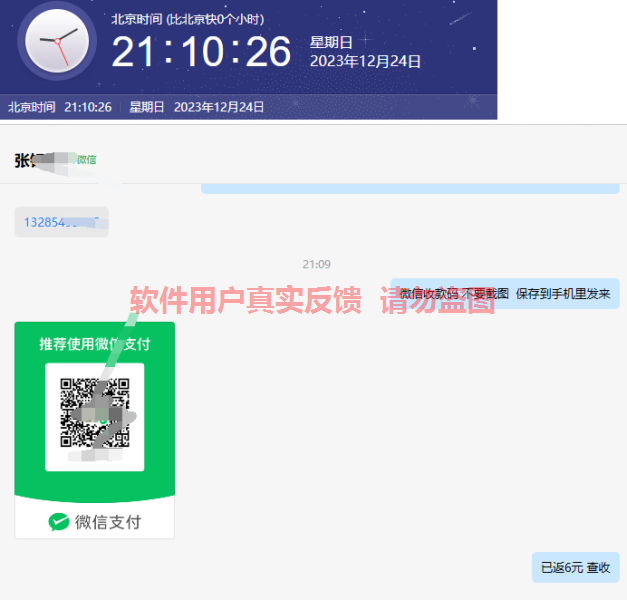Click the 微信支付 logo icon
The height and width of the screenshot is (600, 627).
point(59,522)
